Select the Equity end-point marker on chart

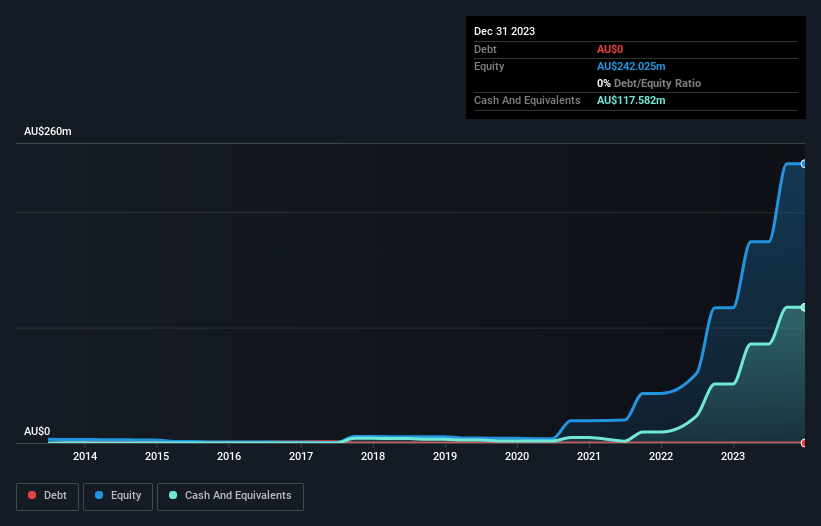(x=804, y=164)
